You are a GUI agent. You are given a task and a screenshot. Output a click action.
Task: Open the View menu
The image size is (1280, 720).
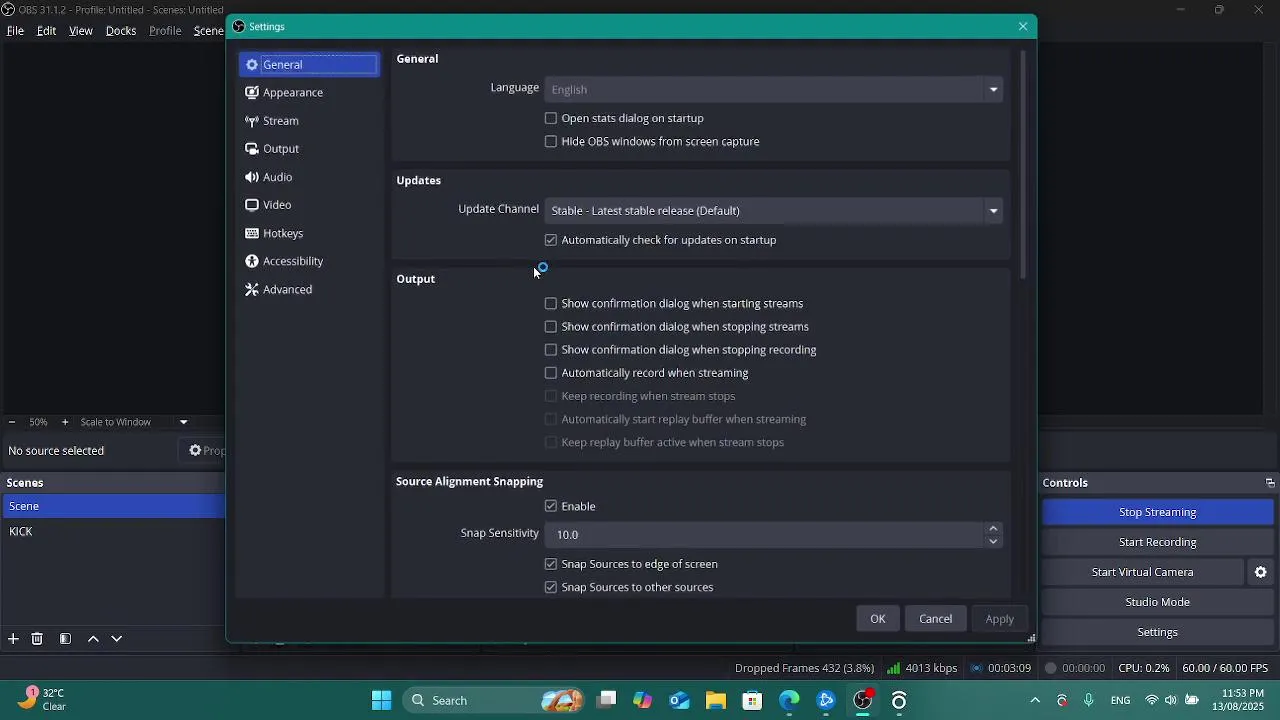[x=81, y=31]
